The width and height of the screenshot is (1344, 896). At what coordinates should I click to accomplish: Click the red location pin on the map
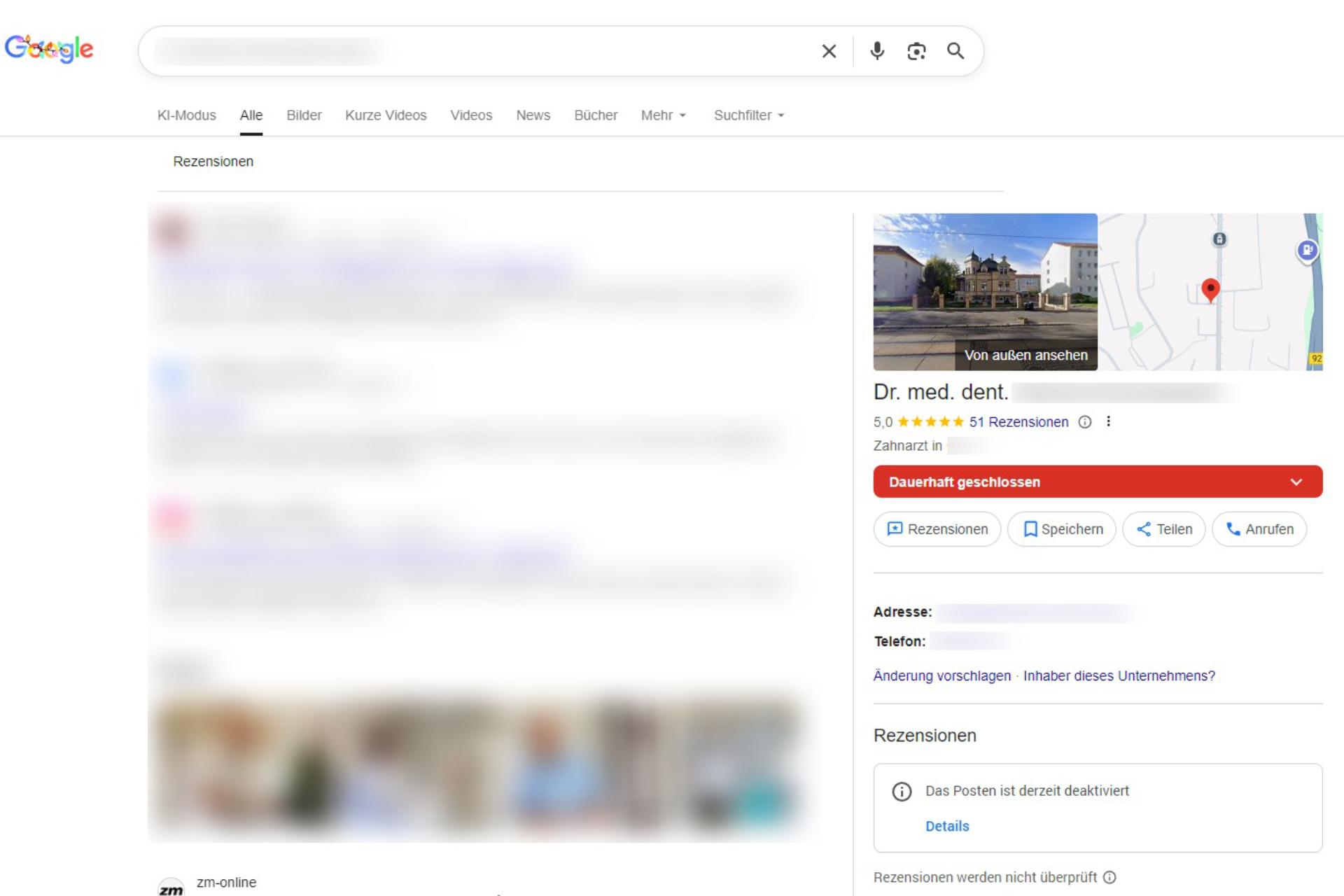1210,290
